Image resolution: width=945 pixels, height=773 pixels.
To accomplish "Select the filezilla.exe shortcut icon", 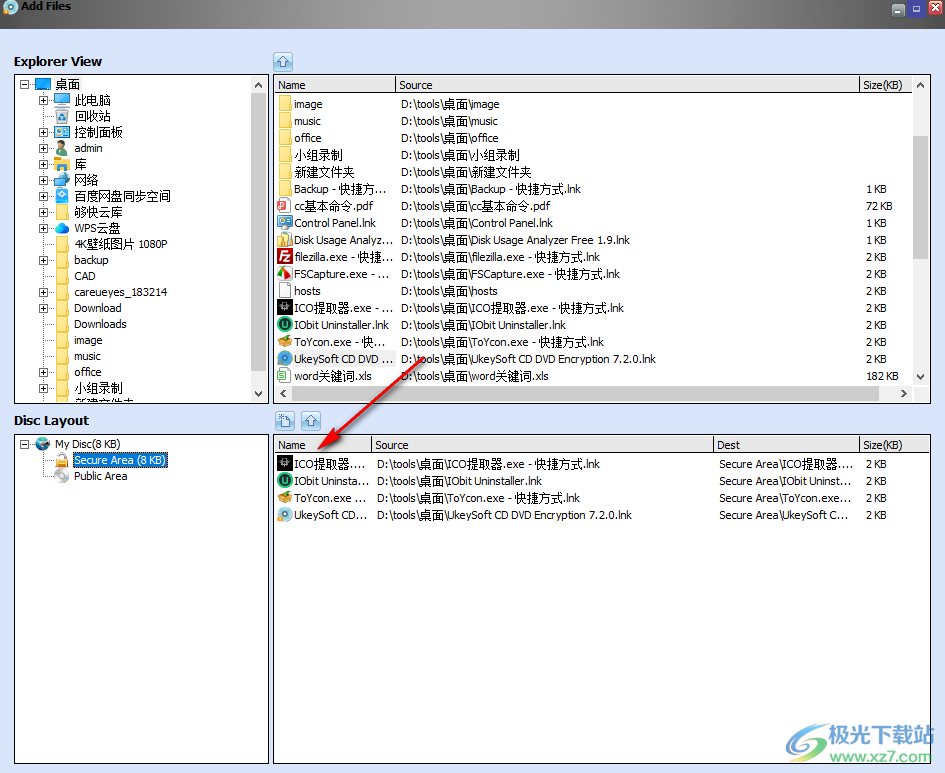I will (x=284, y=257).
